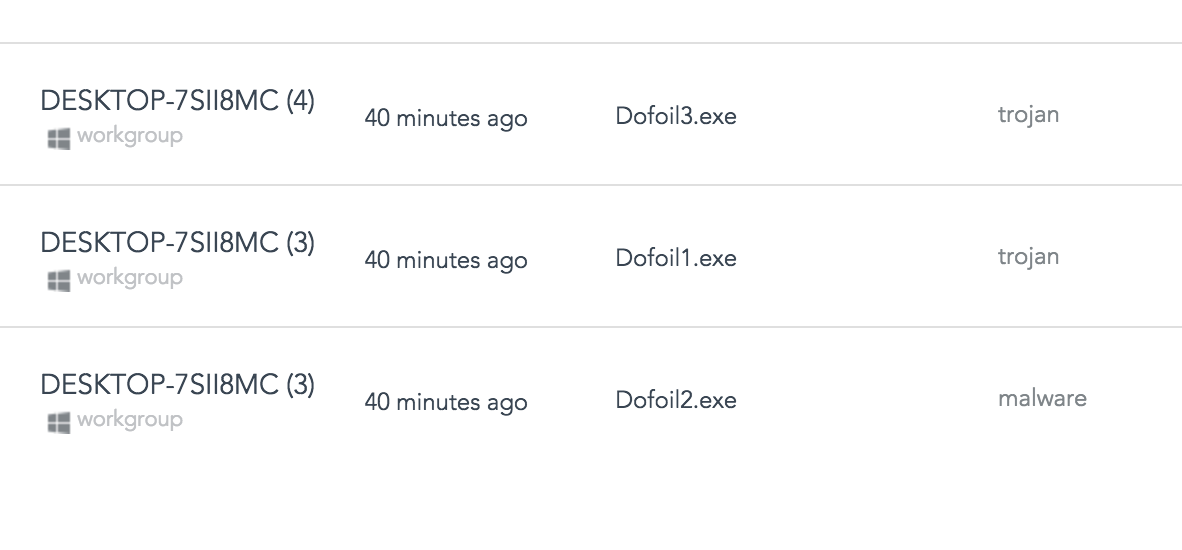Open the Dofoil2.exe file name

[676, 400]
